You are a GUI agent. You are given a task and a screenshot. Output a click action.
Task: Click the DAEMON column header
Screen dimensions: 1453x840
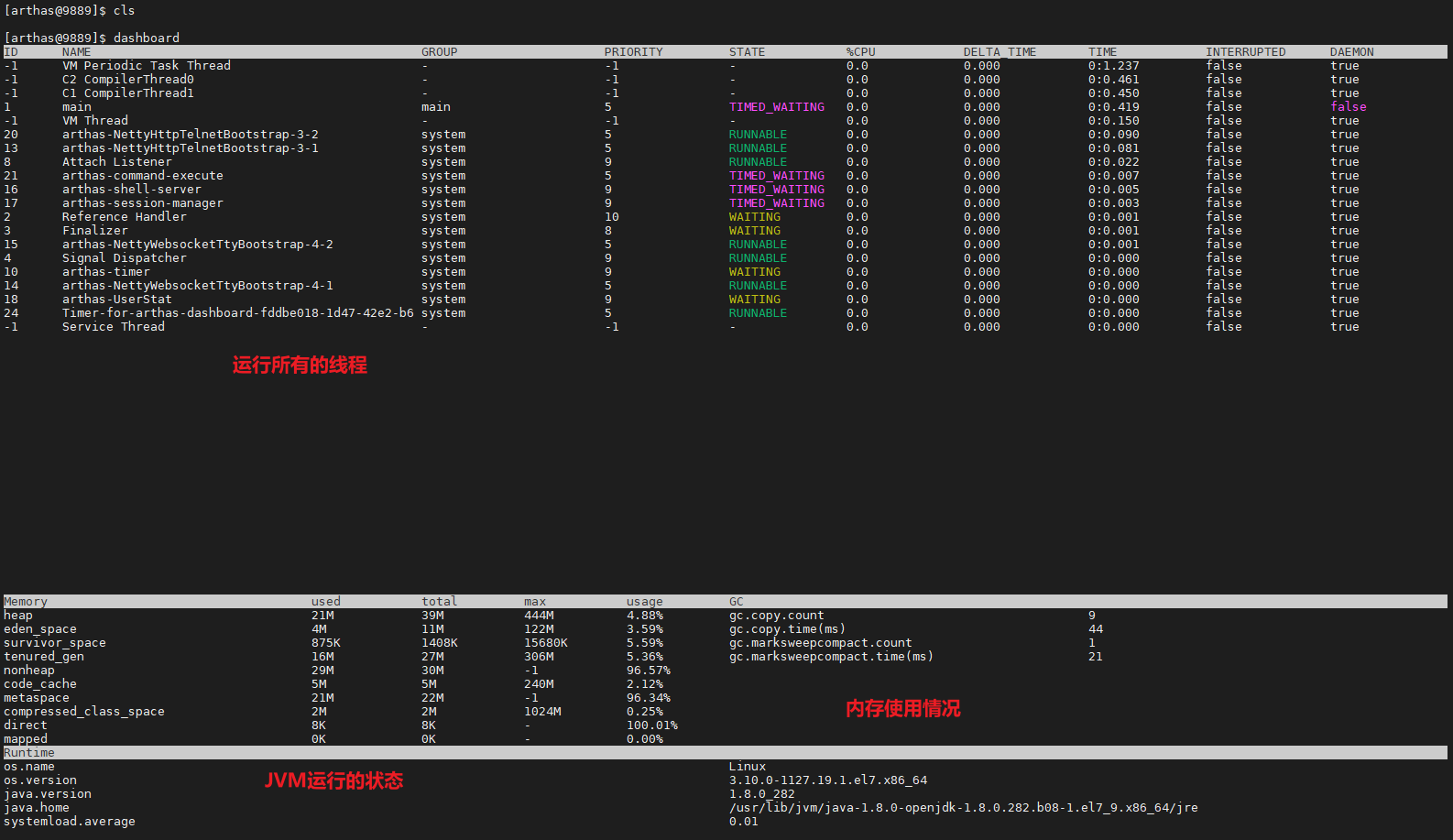[x=1351, y=52]
